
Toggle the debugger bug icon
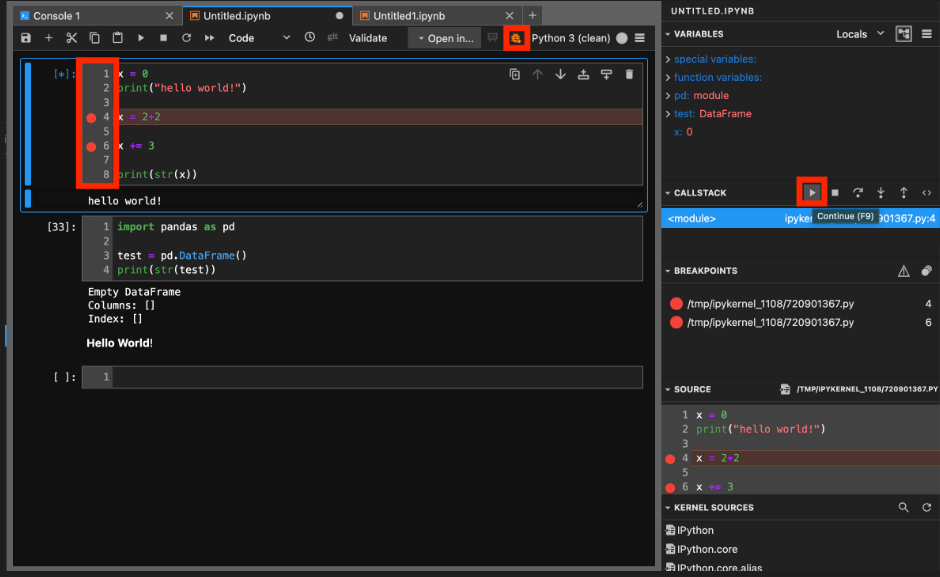(x=516, y=38)
